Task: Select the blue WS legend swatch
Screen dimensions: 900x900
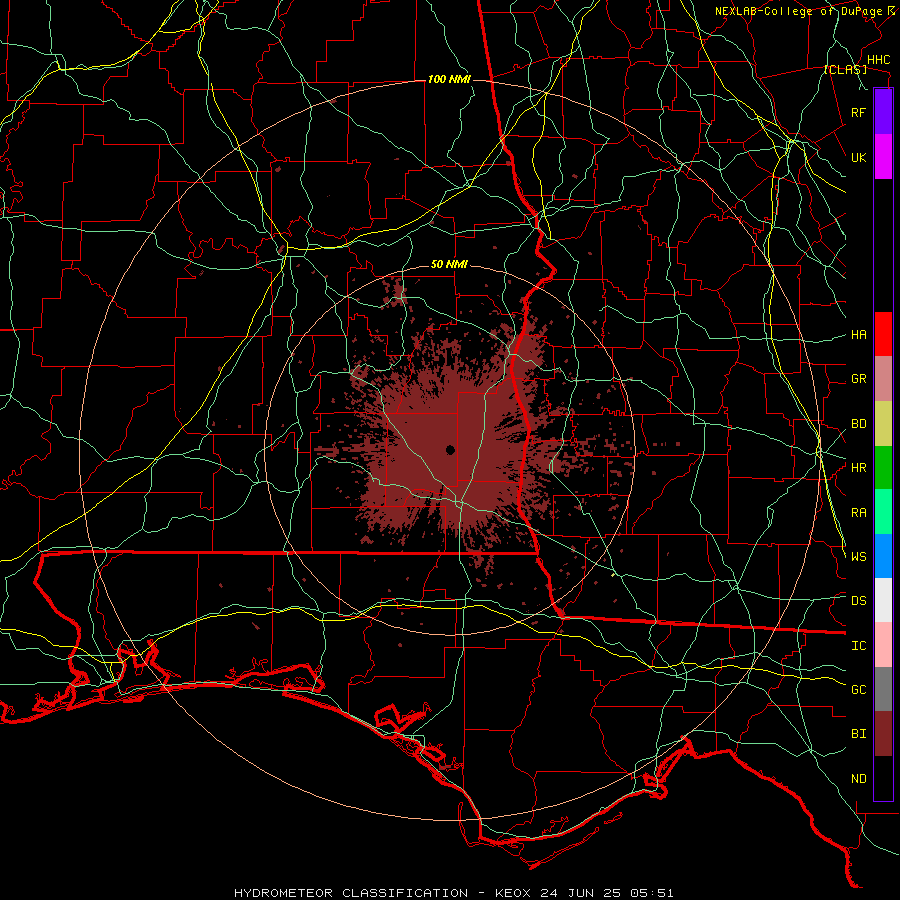Action: pos(883,556)
